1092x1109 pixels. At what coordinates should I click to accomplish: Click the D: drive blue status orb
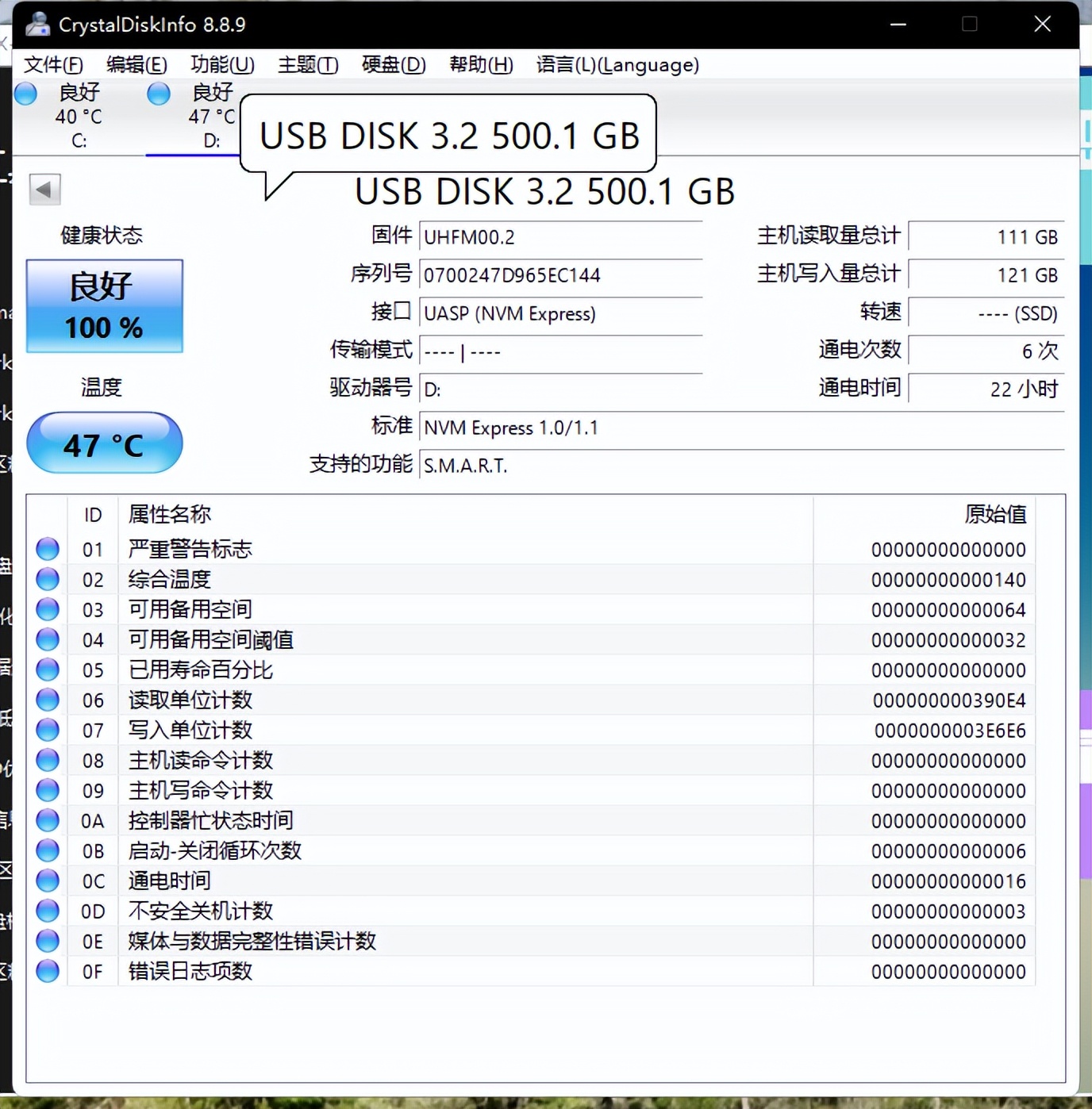(x=159, y=94)
